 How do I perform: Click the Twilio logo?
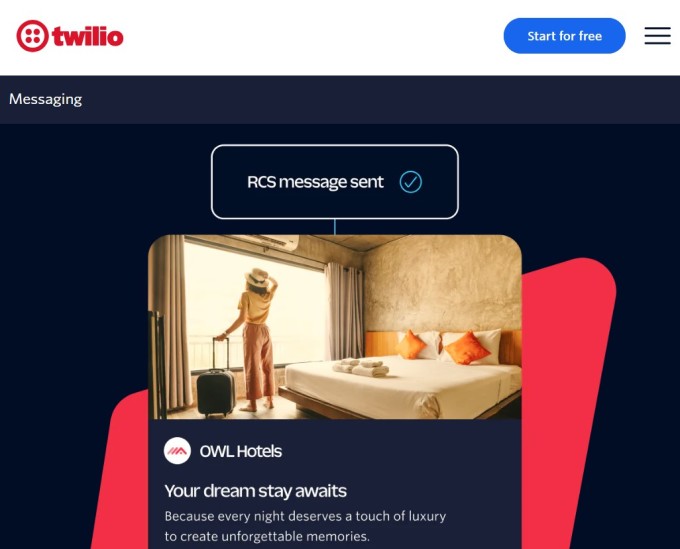(70, 36)
